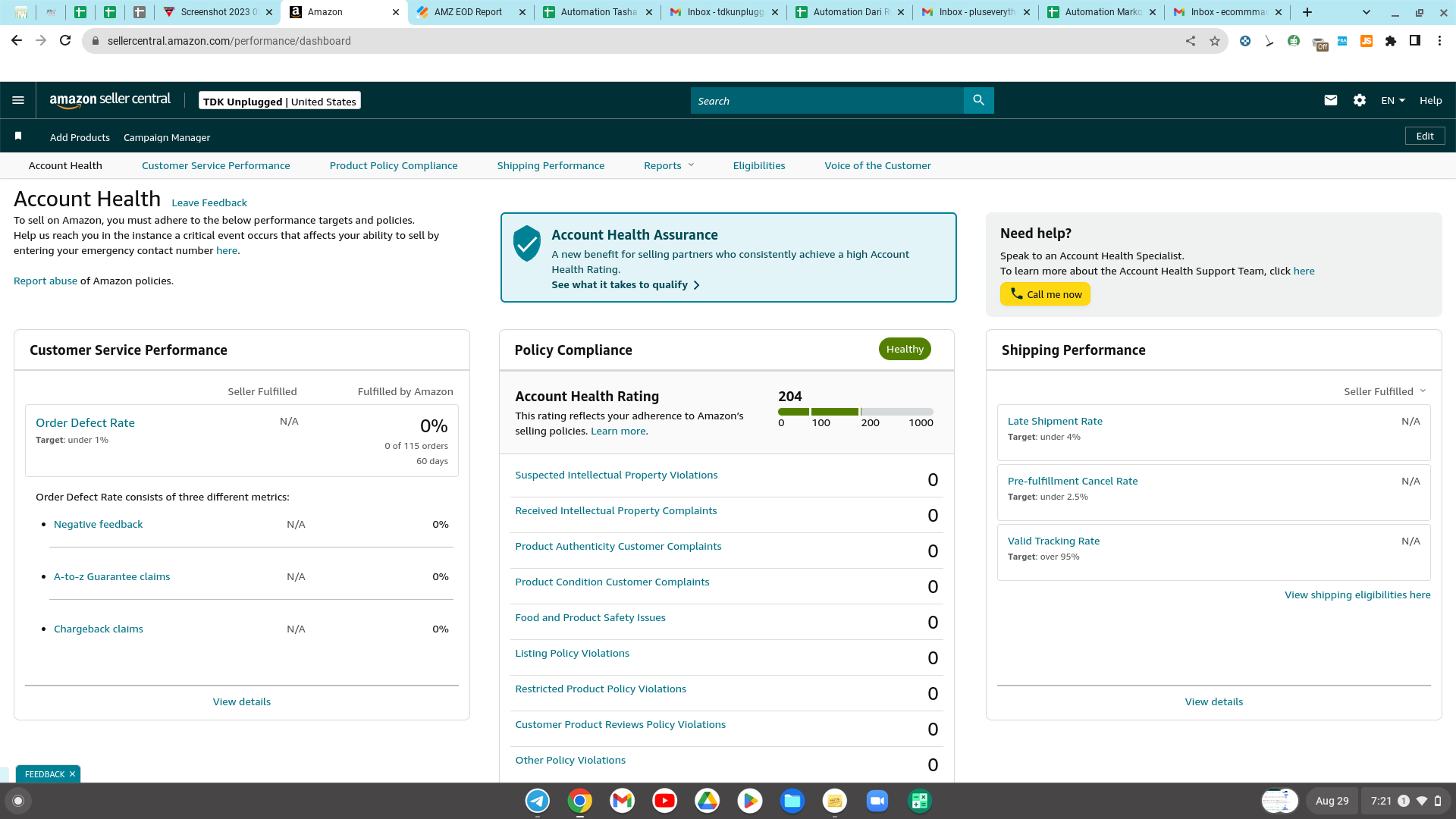Switch to the Inbox - tdkunplugg tab
This screenshot has height=819, width=1456.
click(x=725, y=12)
